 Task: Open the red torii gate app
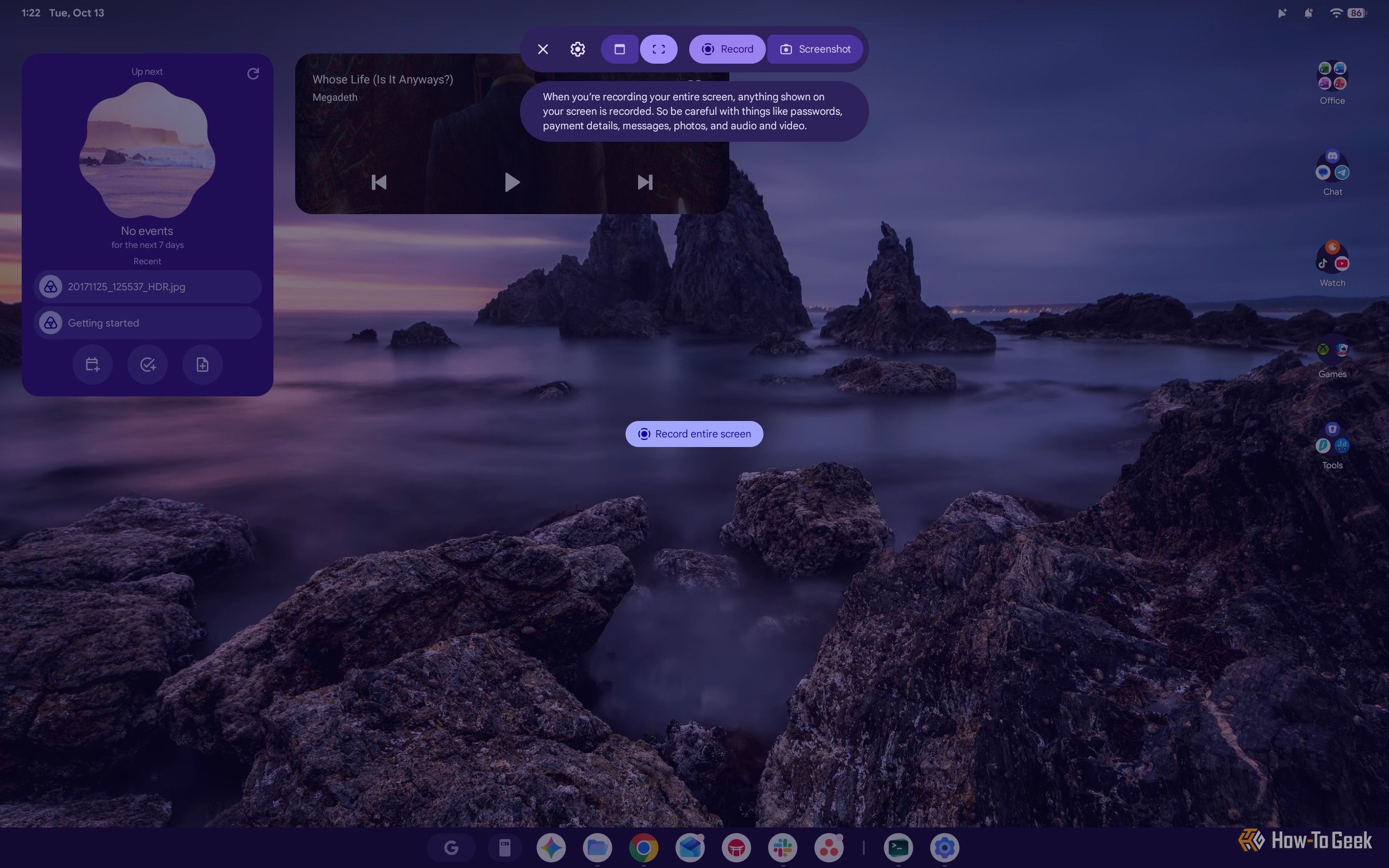(x=736, y=847)
